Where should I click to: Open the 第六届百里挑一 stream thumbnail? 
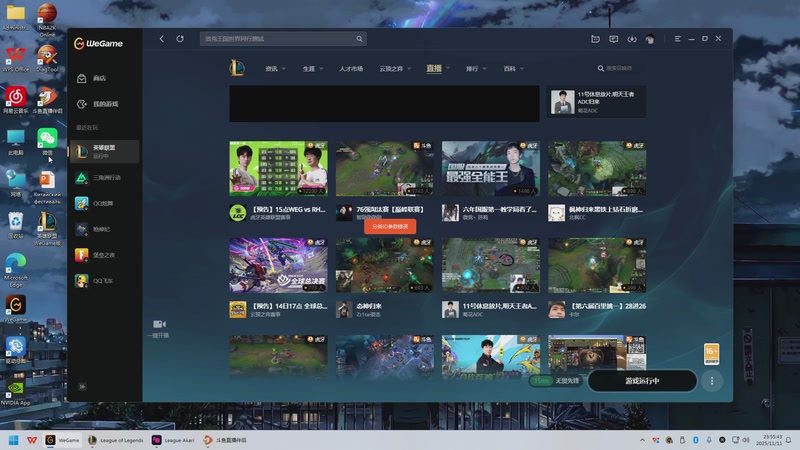tap(597, 265)
